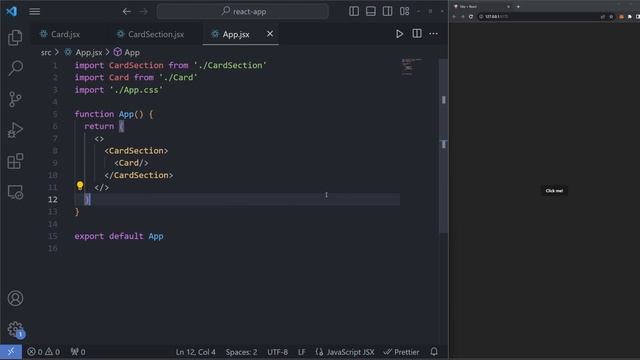Screen dimensions: 640x360
Task: Click 'export default App' on line 15
Action: pos(119,236)
